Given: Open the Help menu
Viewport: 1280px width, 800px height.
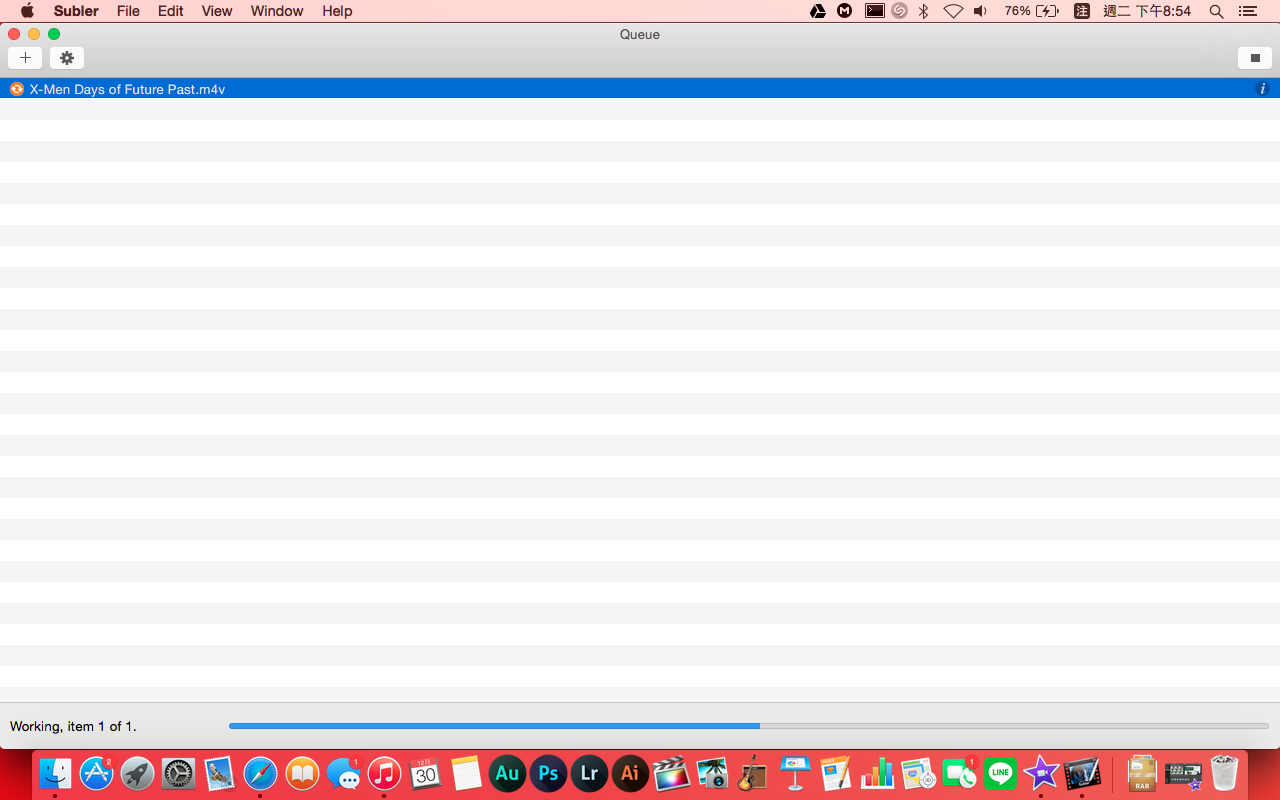Looking at the screenshot, I should 337,11.
